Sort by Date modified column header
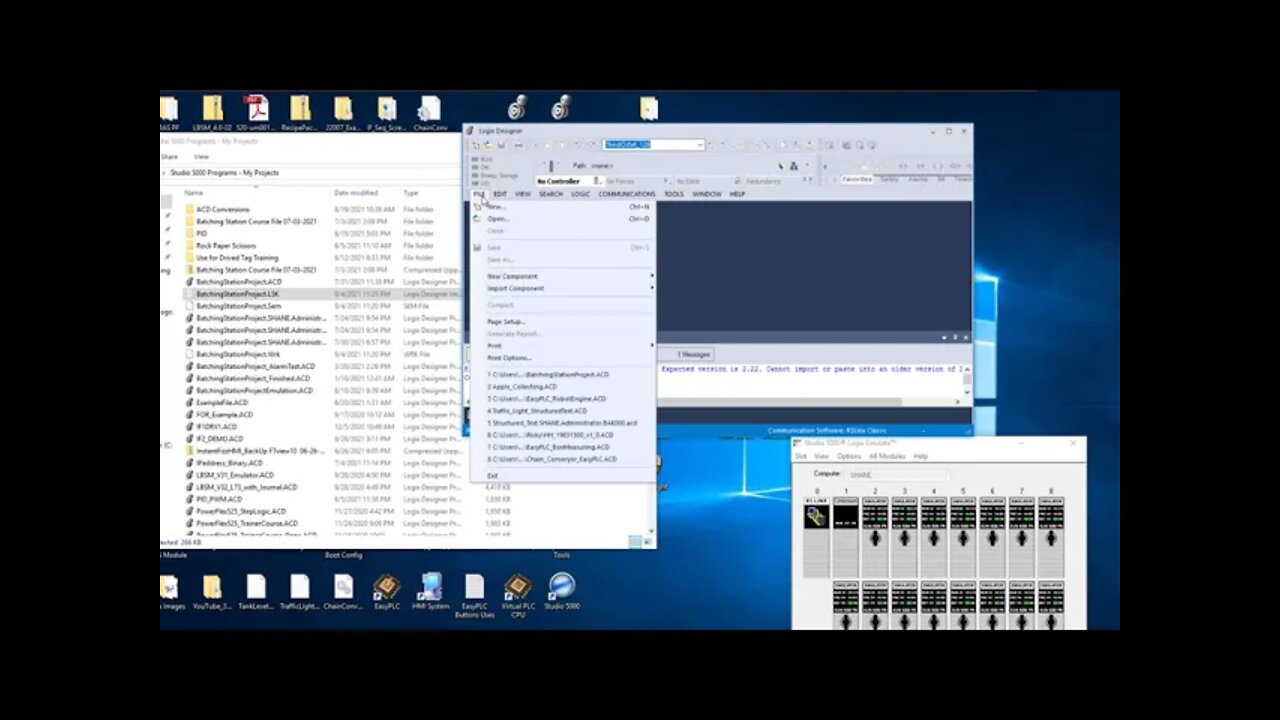This screenshot has width=1280, height=720. click(x=356, y=192)
